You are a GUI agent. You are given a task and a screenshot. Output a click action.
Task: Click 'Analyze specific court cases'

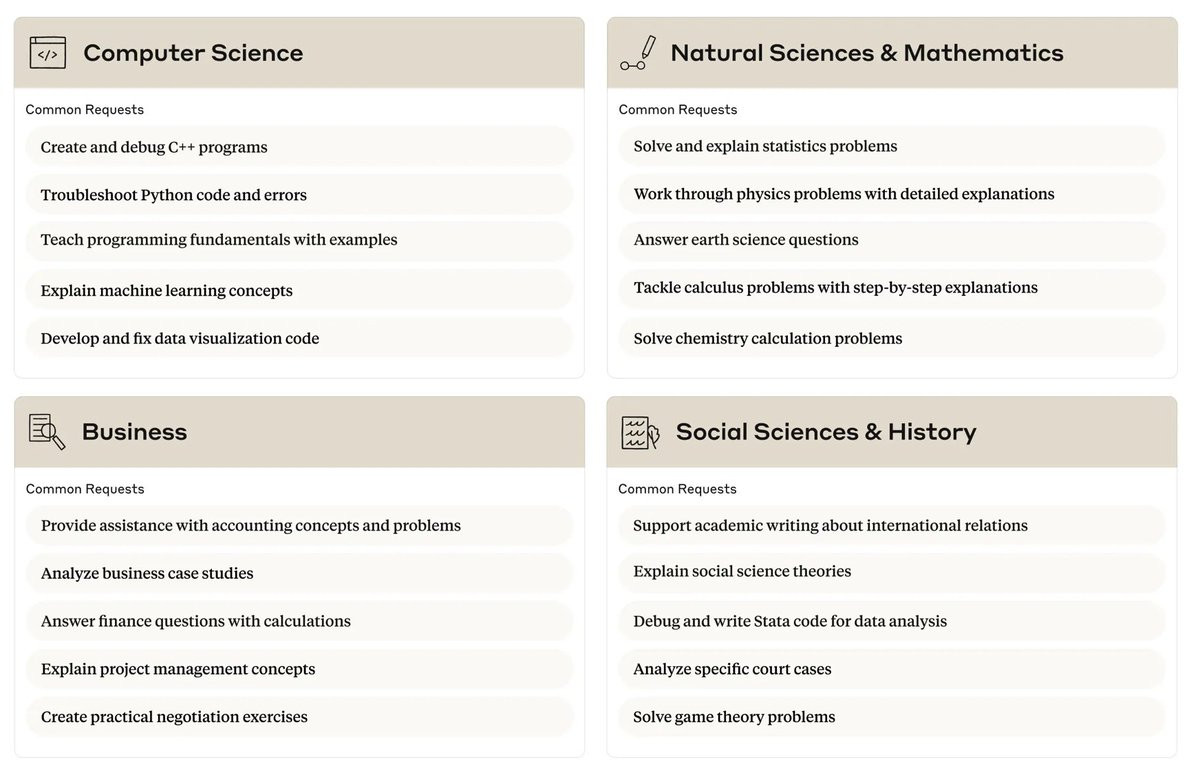point(732,670)
